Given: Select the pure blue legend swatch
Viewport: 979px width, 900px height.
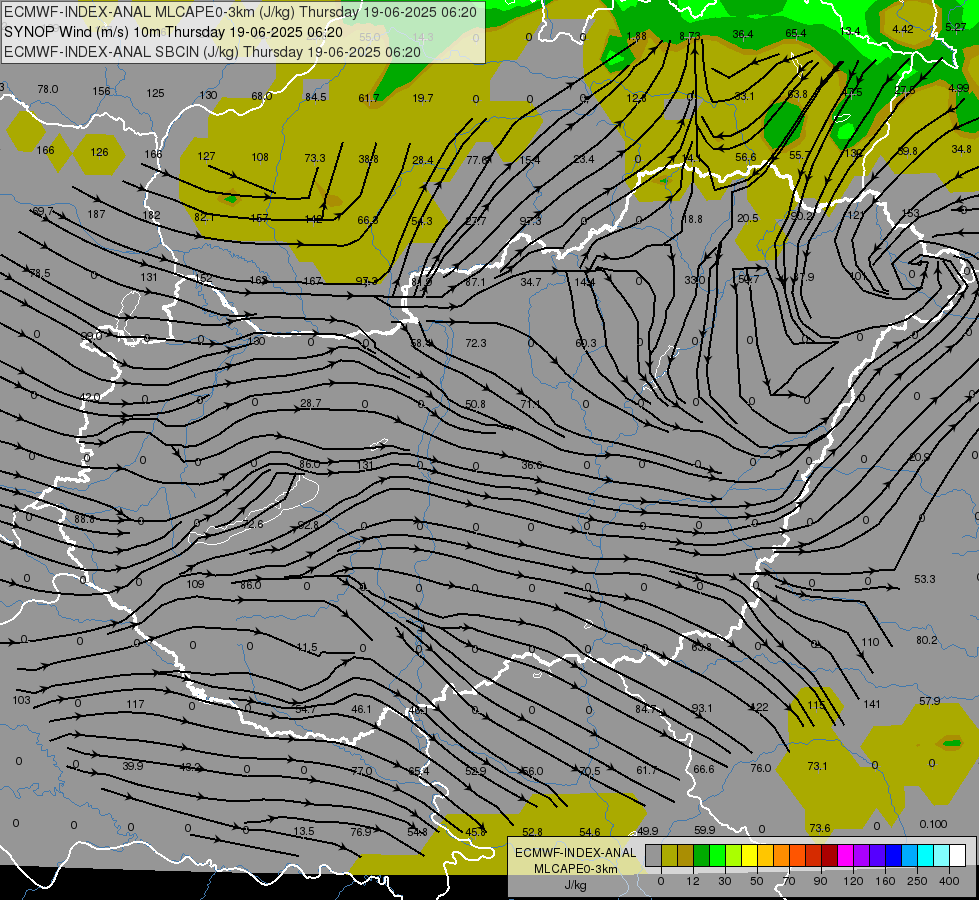Looking at the screenshot, I should pyautogui.click(x=893, y=855).
